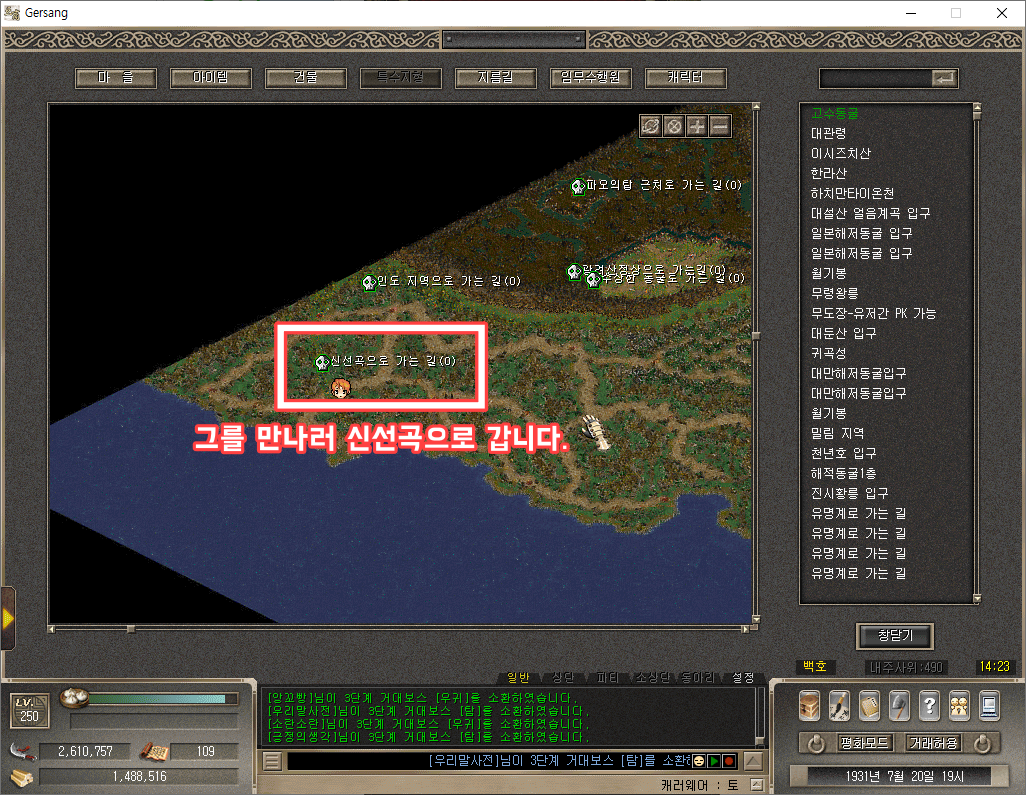Switch to the 임무수행원 tab
The image size is (1026, 795).
tap(590, 78)
